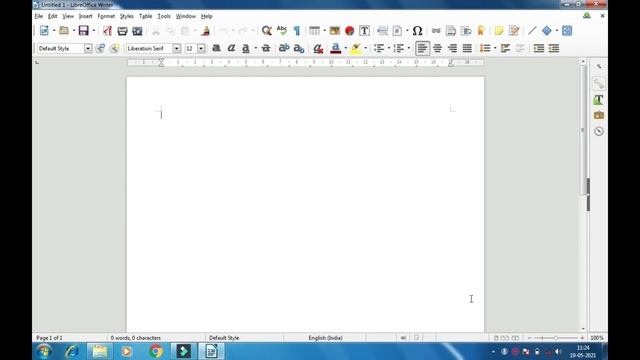Screen dimensions: 640x360
Task: Align text left
Action: (x=422, y=48)
